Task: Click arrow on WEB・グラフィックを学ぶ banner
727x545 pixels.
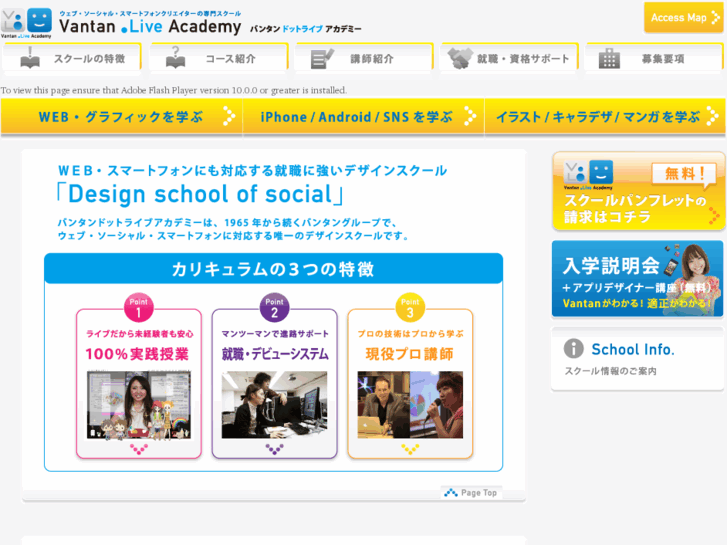Action: pyautogui.click(x=229, y=116)
